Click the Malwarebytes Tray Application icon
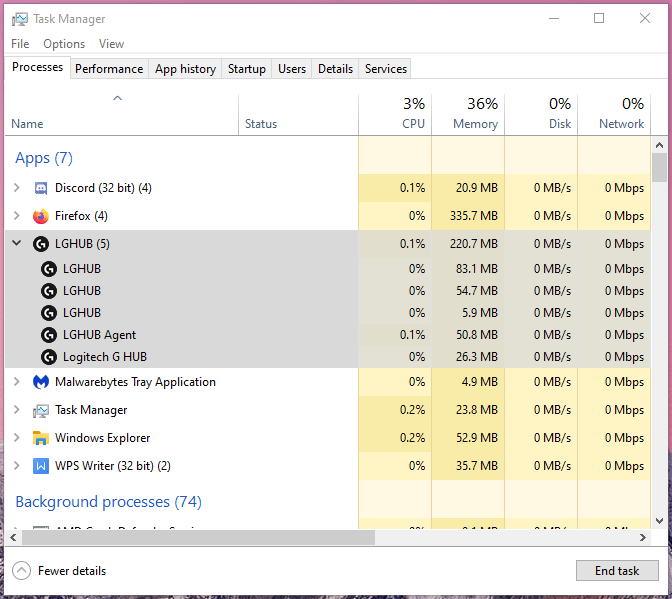The width and height of the screenshot is (672, 599). [x=41, y=382]
